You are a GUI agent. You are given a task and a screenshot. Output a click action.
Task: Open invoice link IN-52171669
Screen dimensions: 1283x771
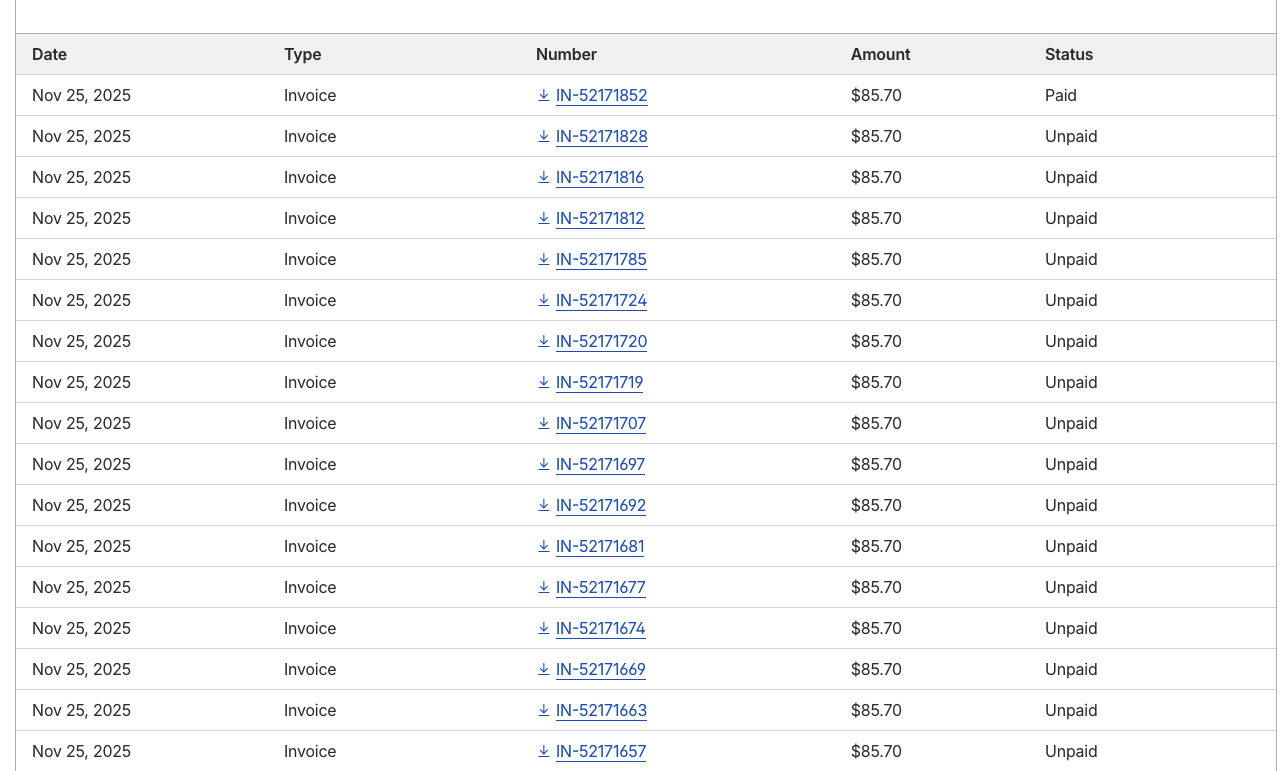(600, 670)
